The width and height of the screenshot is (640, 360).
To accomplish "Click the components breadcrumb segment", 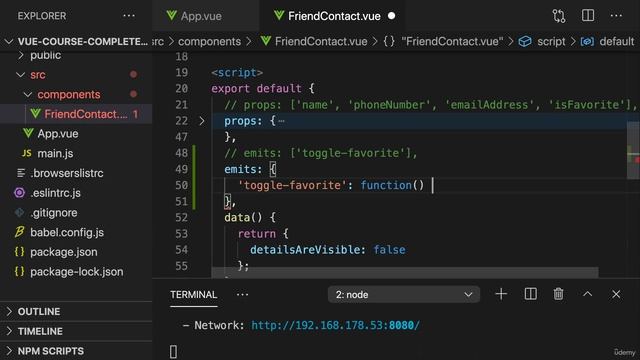I will [209, 42].
